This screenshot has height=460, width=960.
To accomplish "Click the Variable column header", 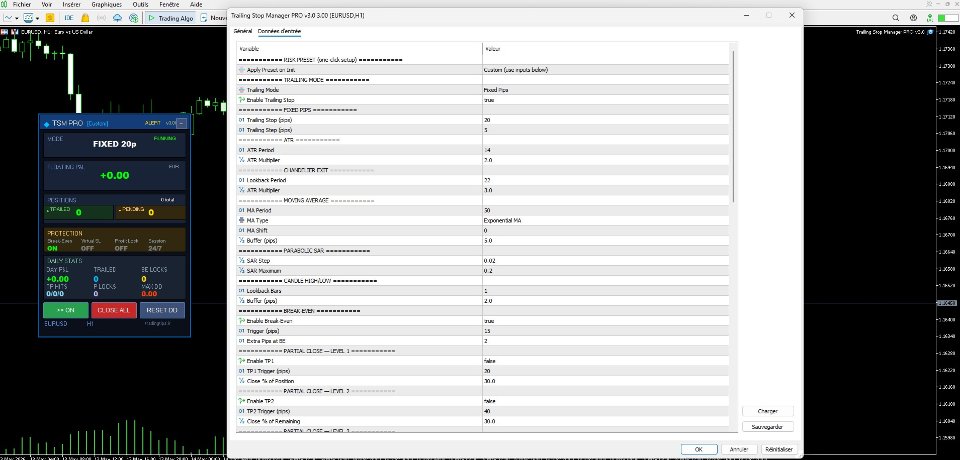I will click(x=359, y=49).
